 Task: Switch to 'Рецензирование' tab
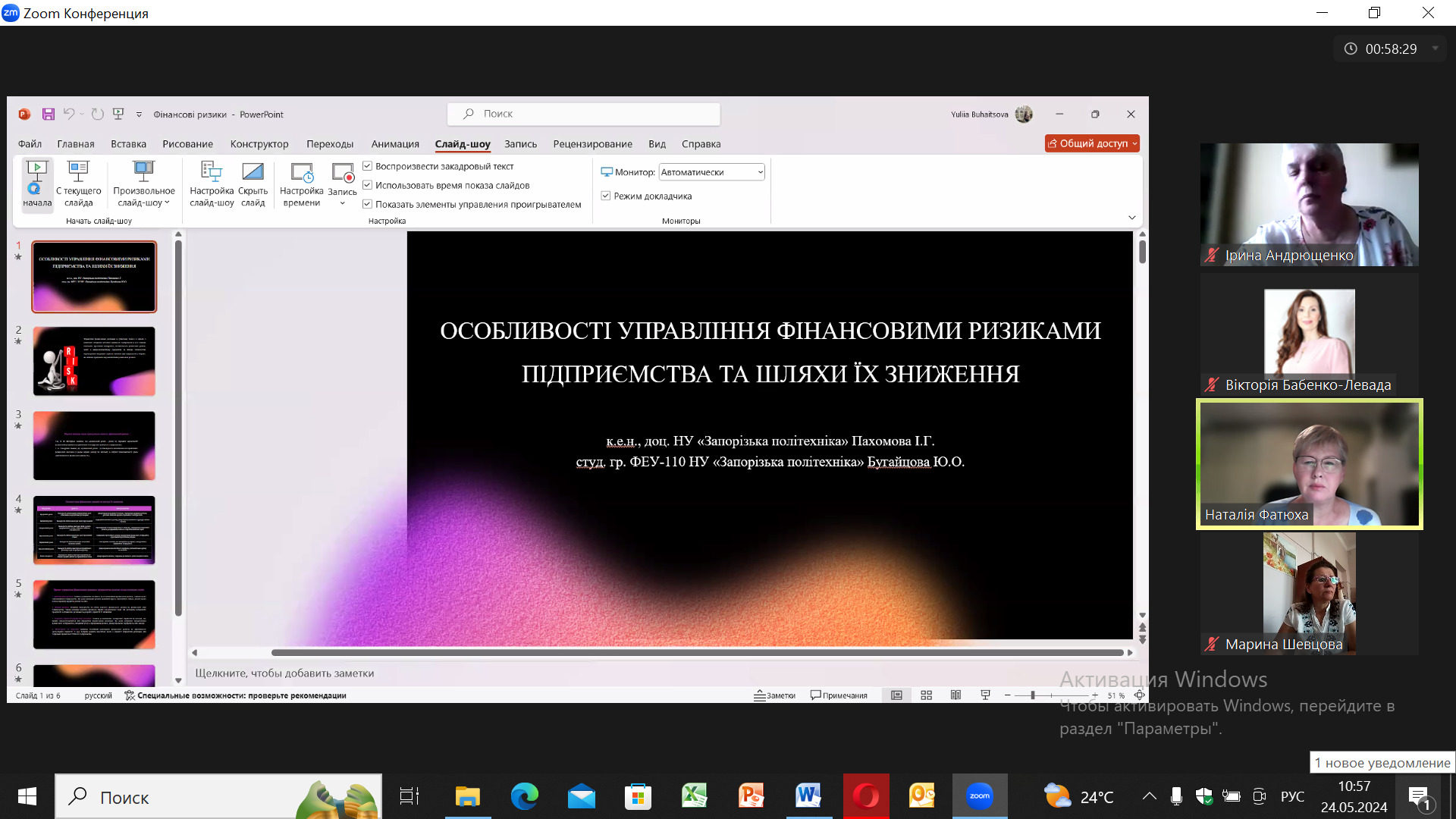click(592, 144)
